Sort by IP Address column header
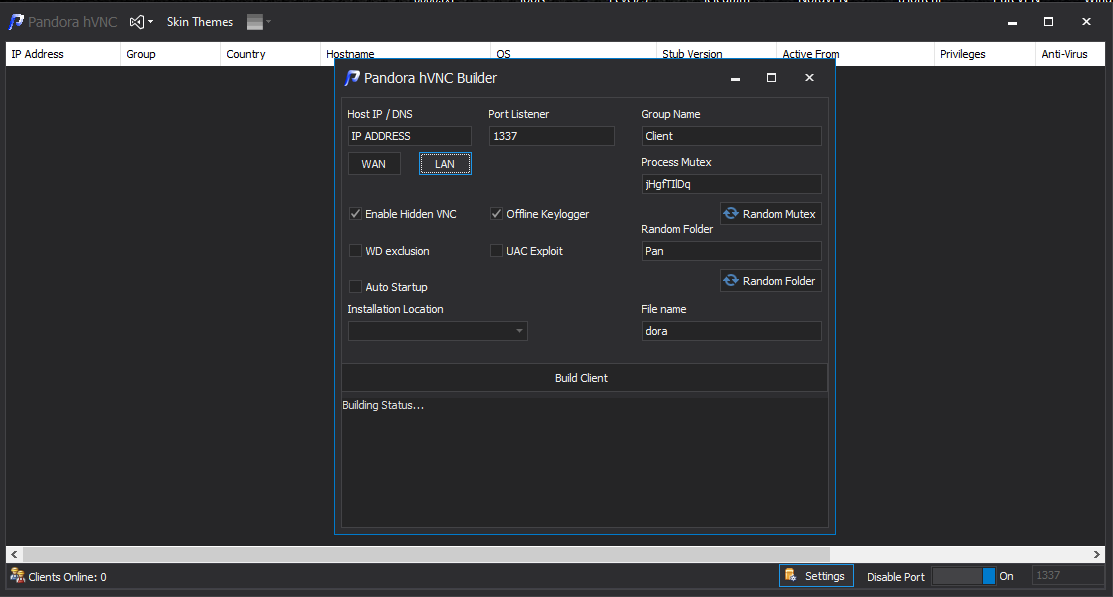Screen dimensions: 1113x597 click(x=63, y=54)
